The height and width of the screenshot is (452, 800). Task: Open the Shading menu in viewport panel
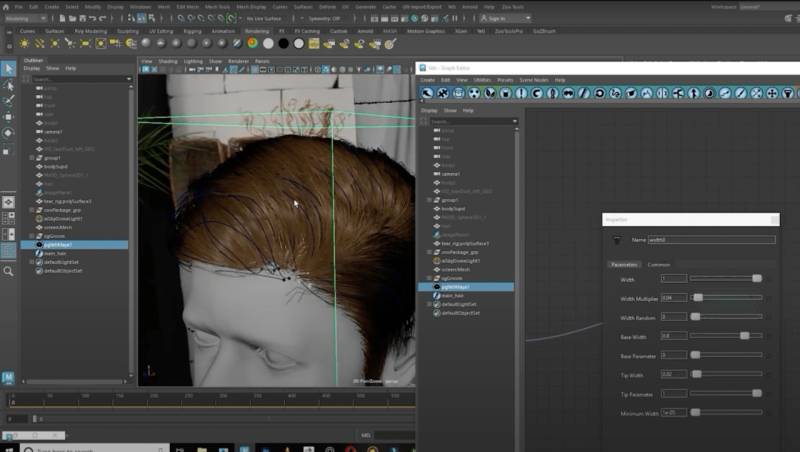[x=167, y=61]
